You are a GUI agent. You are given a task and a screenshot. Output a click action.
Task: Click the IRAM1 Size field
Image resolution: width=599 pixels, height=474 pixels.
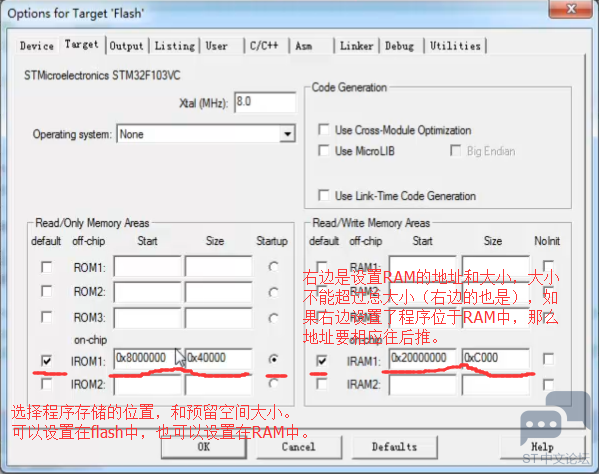pyautogui.click(x=495, y=358)
